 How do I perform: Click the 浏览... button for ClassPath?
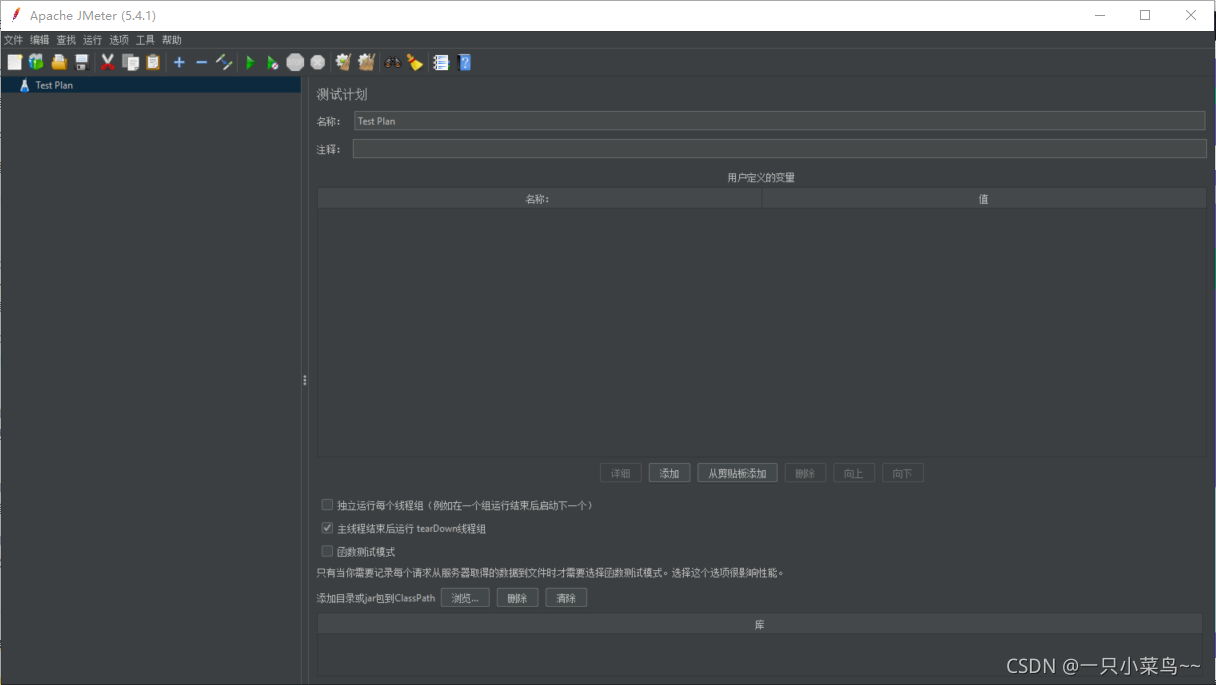coord(465,598)
